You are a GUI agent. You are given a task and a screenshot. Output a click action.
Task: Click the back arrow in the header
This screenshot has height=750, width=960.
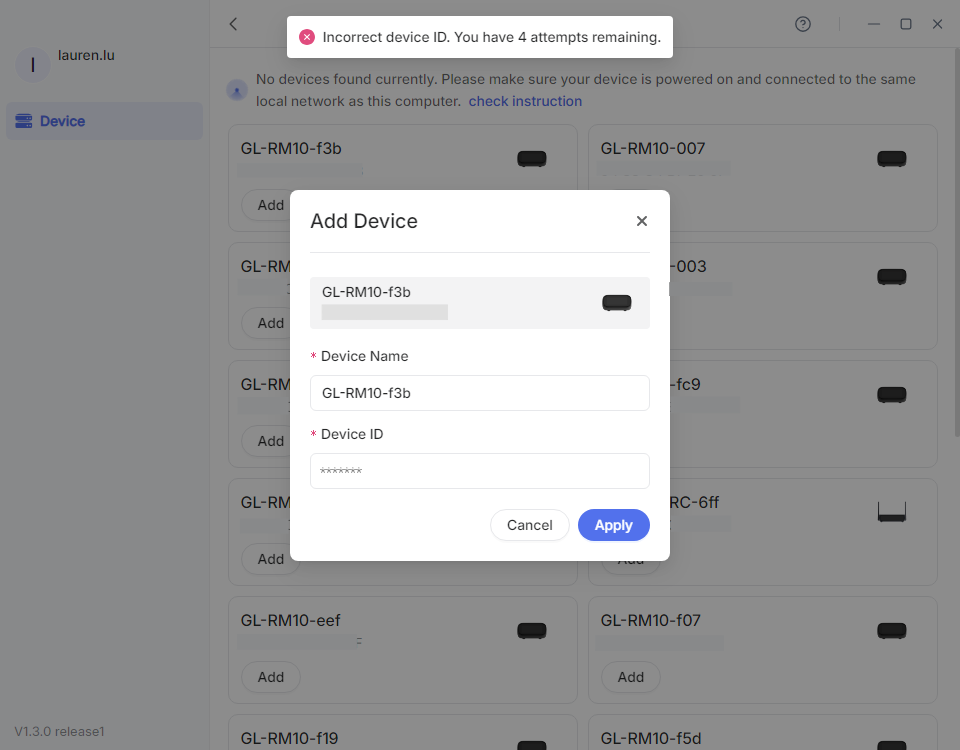click(x=232, y=24)
